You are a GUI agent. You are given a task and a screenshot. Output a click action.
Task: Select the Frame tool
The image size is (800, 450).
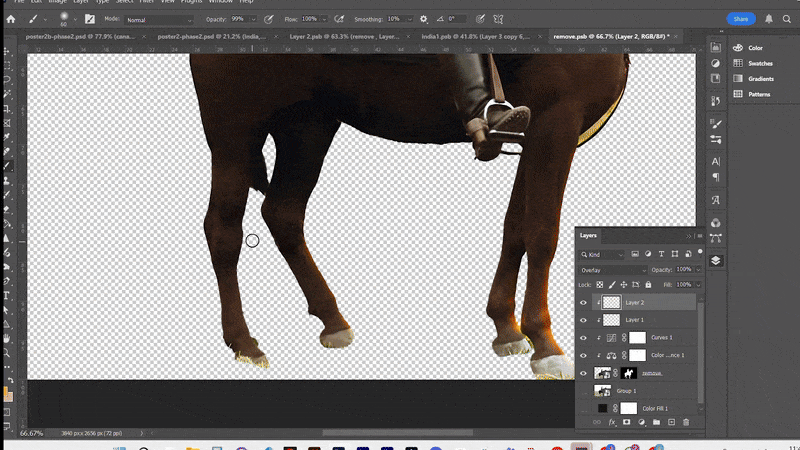(x=7, y=123)
